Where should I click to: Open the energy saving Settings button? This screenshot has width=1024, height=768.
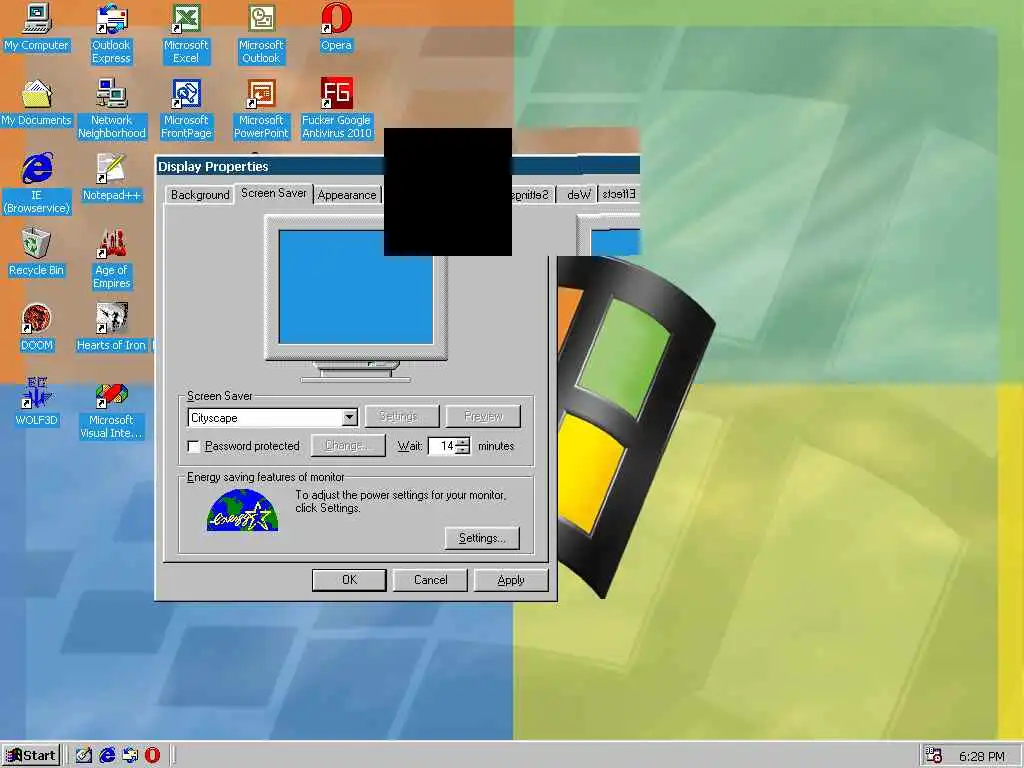click(x=482, y=538)
